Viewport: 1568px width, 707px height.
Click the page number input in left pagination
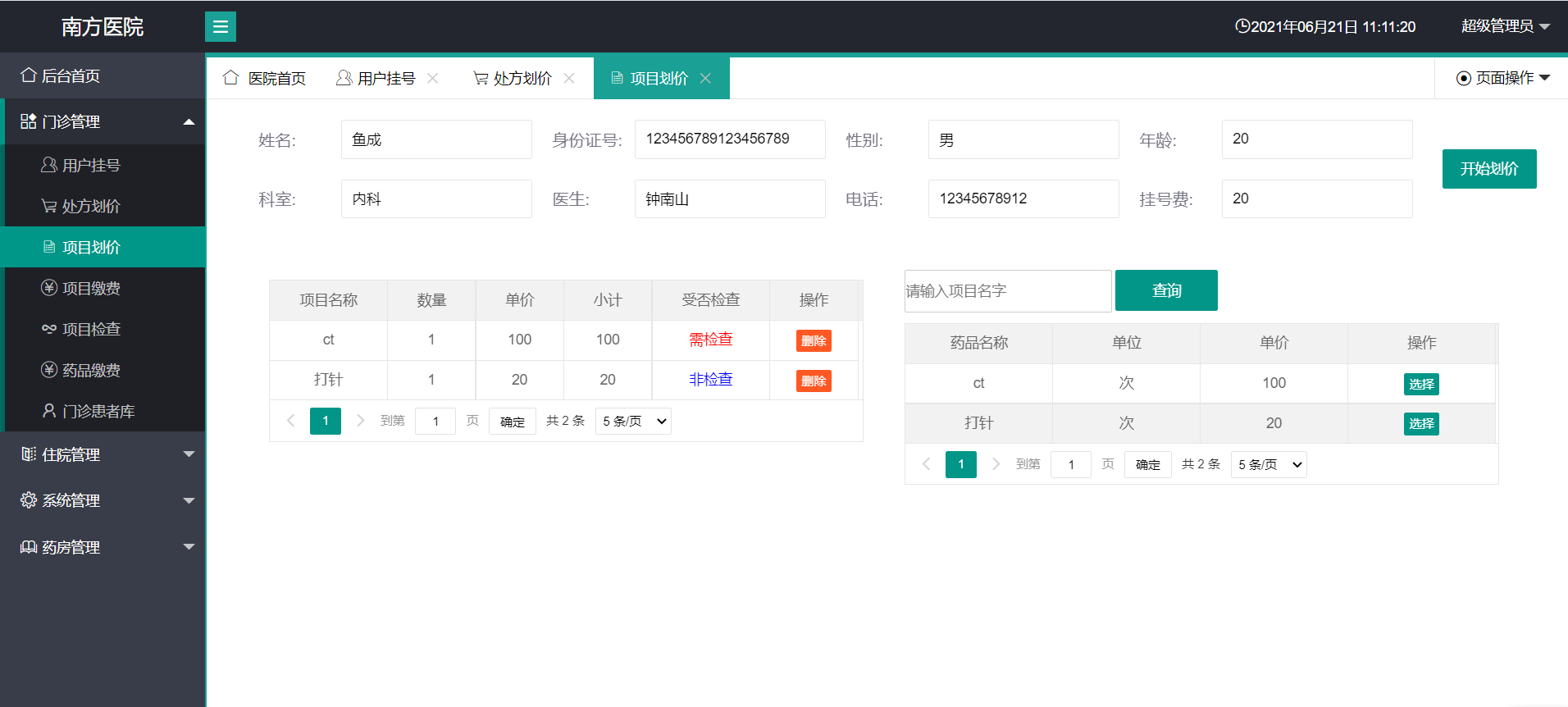point(435,422)
